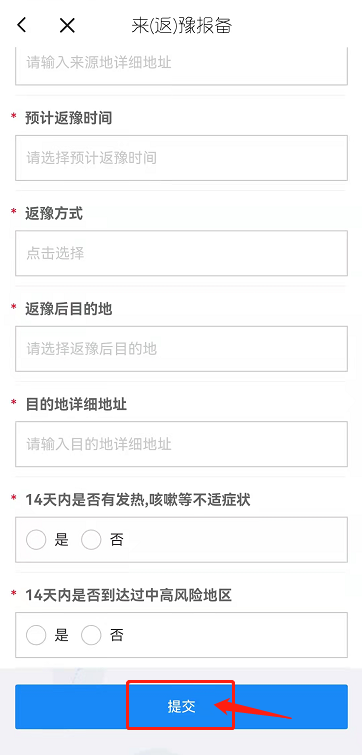Close the page with the X icon

pyautogui.click(x=67, y=25)
